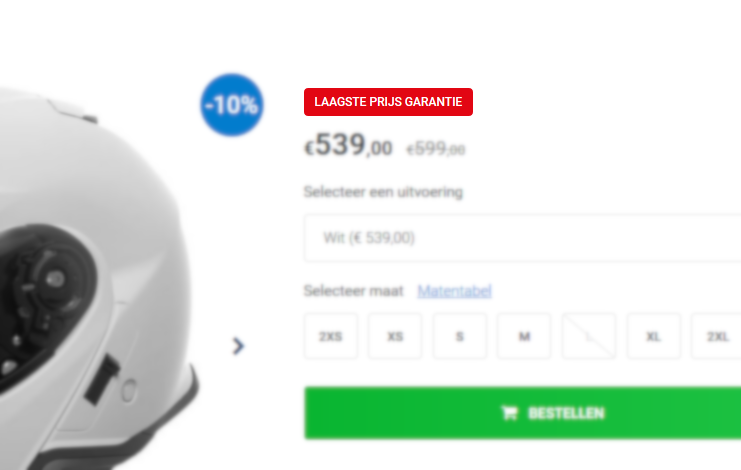Image resolution: width=741 pixels, height=470 pixels.
Task: Choose size 2XL
Action: point(716,336)
